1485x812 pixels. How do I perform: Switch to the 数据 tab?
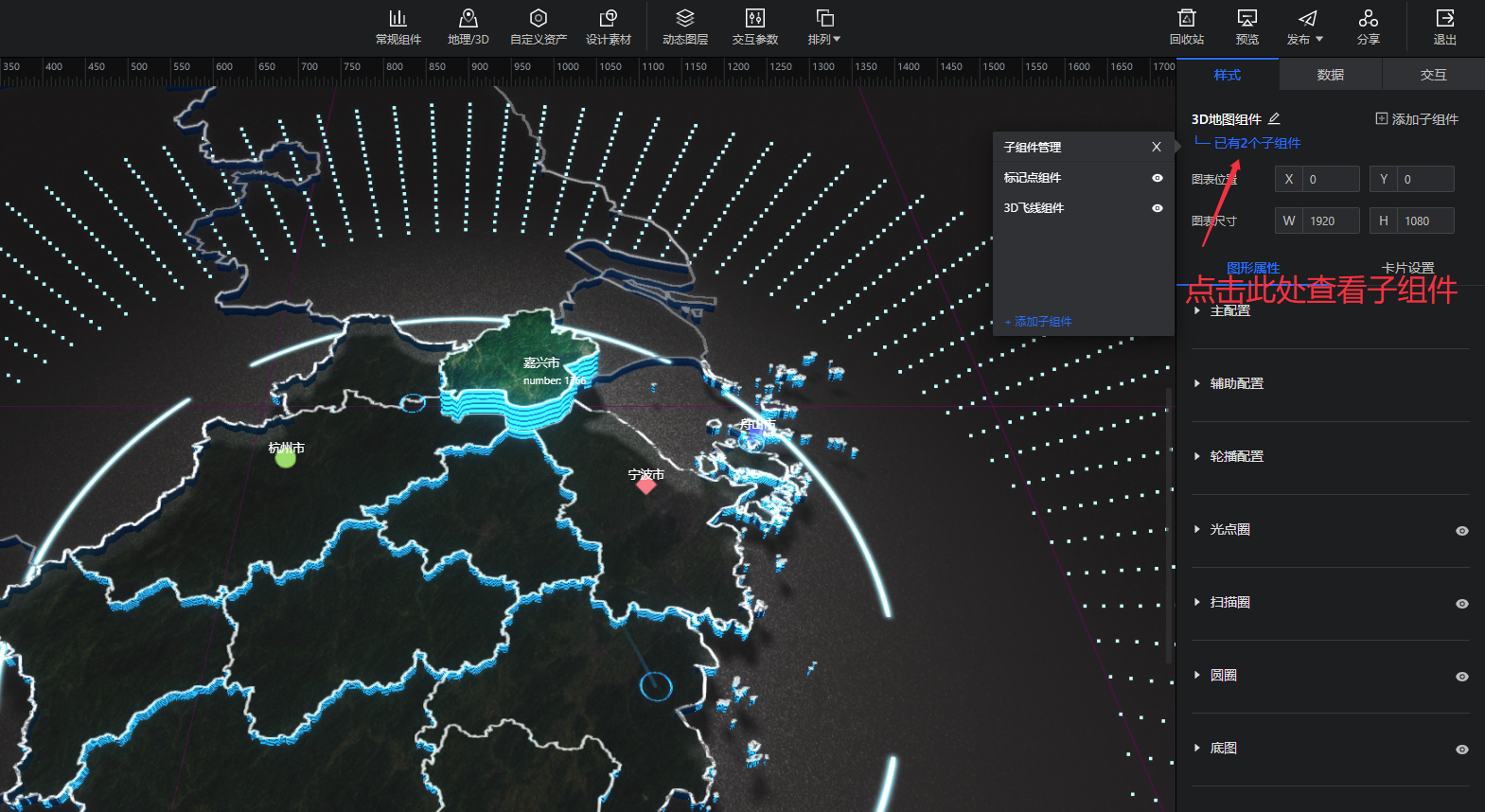click(x=1330, y=75)
